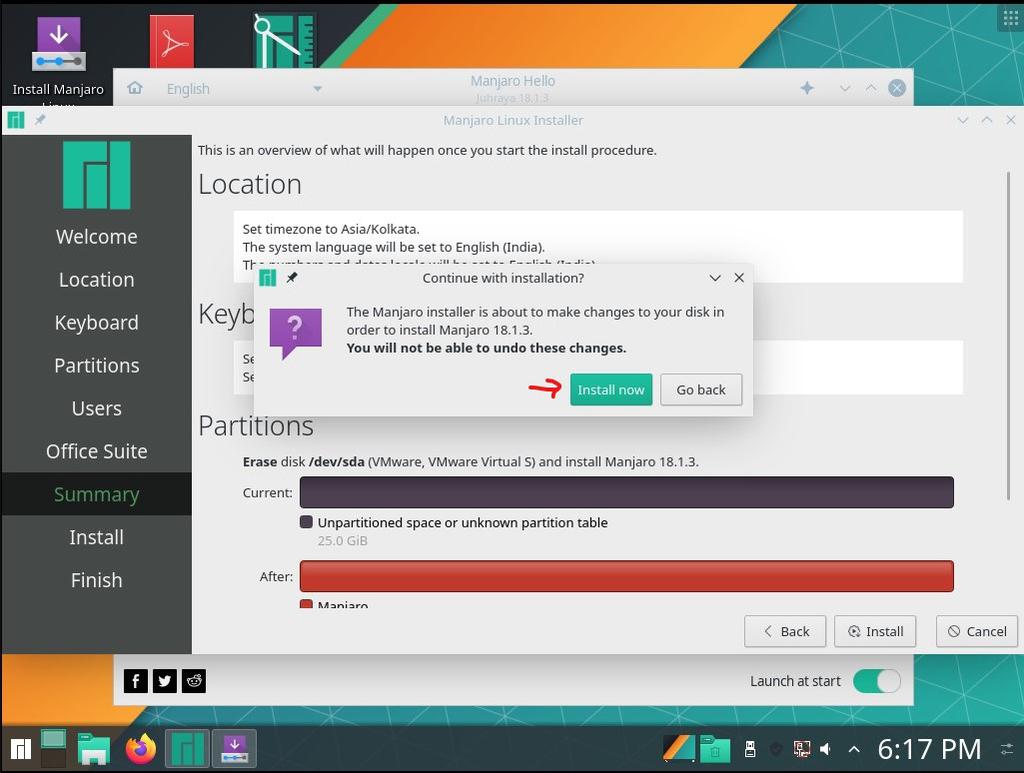Toggle Launch at start switch

click(876, 681)
